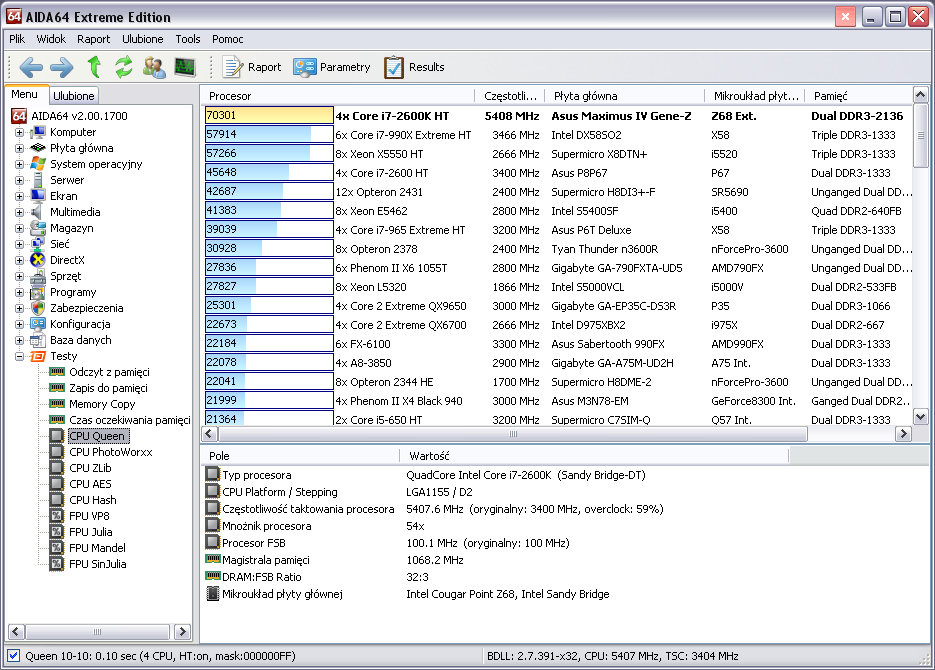Click the green up arrow icon
935x670 pixels.
94,67
